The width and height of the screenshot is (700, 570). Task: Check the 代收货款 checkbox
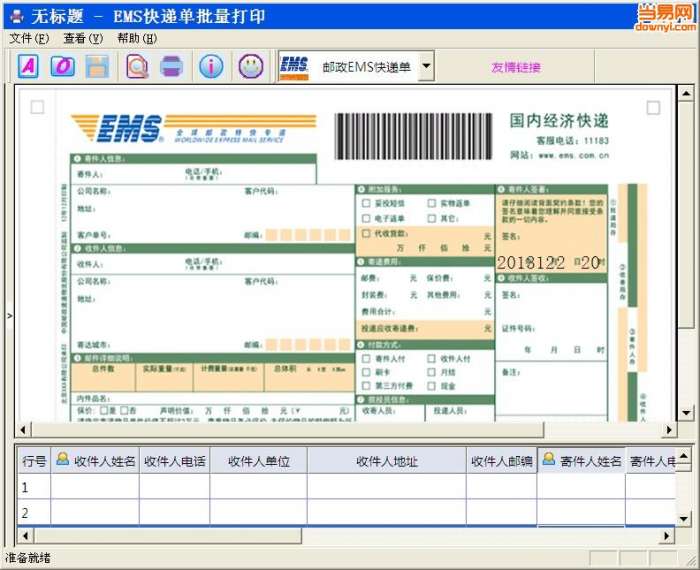[x=366, y=233]
